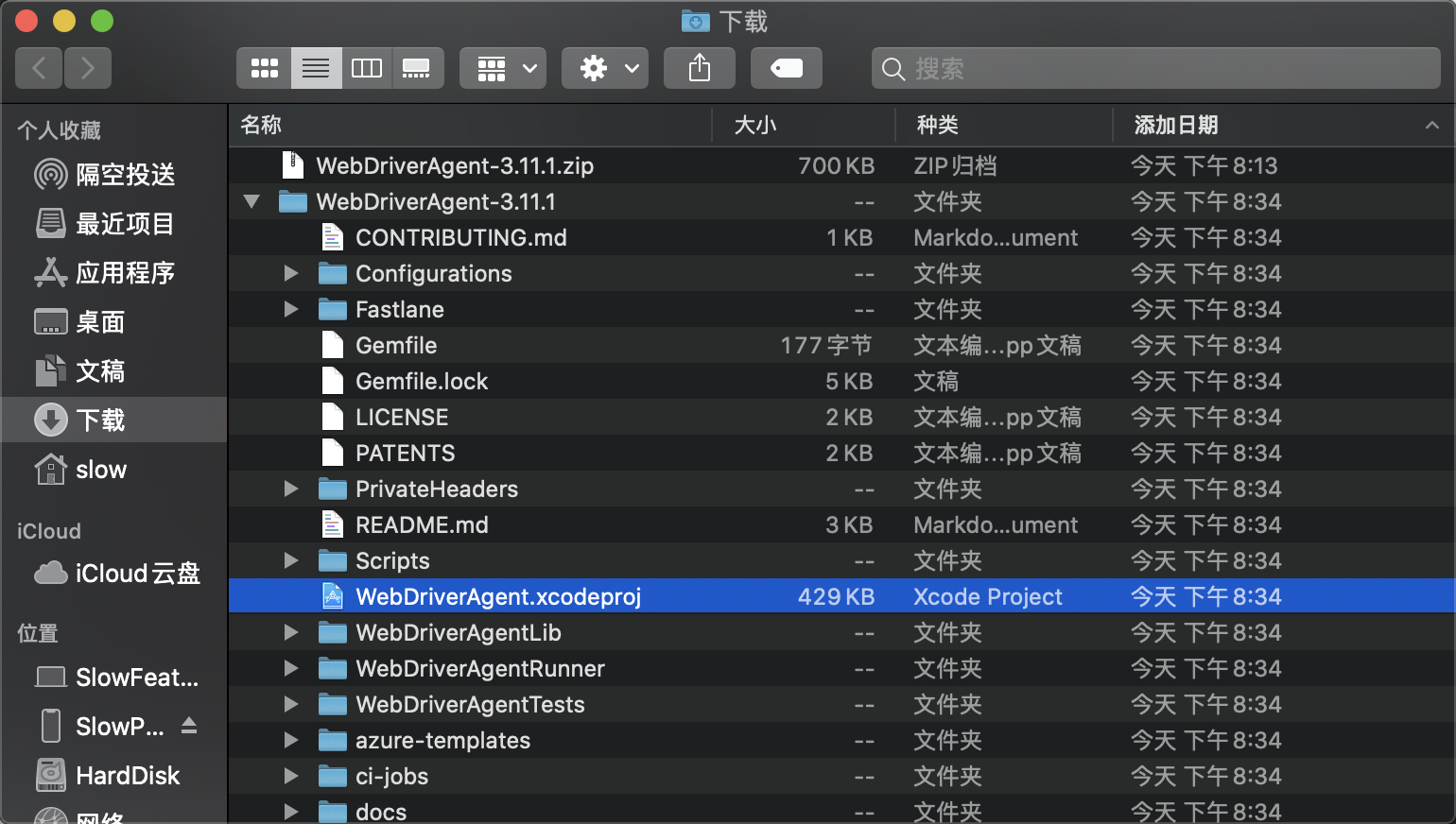
Task: Switch to icon grid view
Action: (x=264, y=68)
